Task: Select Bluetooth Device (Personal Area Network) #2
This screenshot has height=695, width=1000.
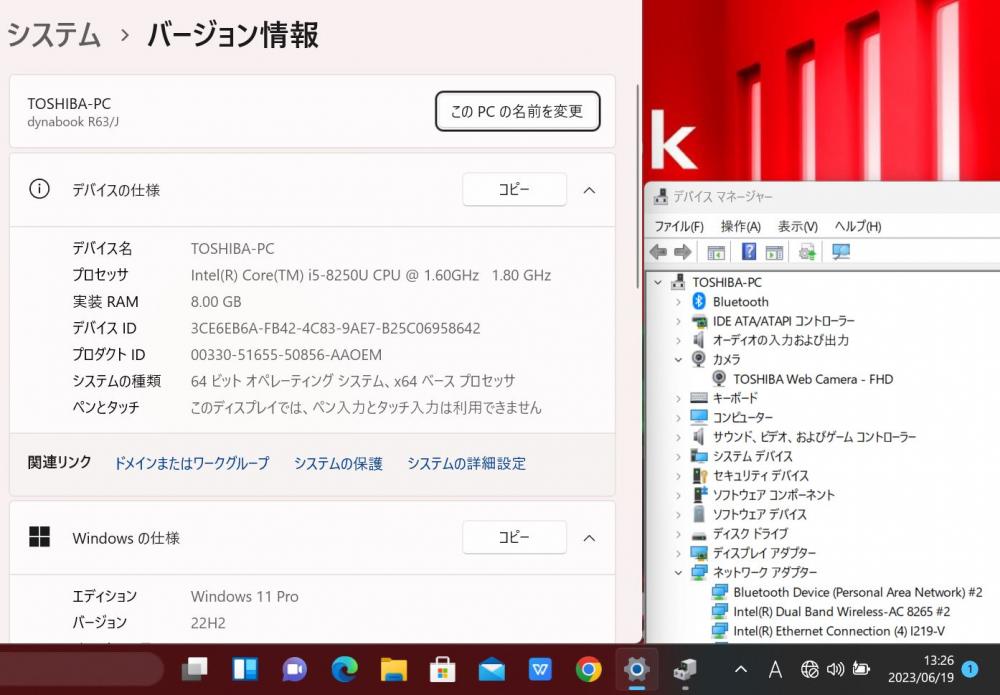Action: tap(858, 592)
